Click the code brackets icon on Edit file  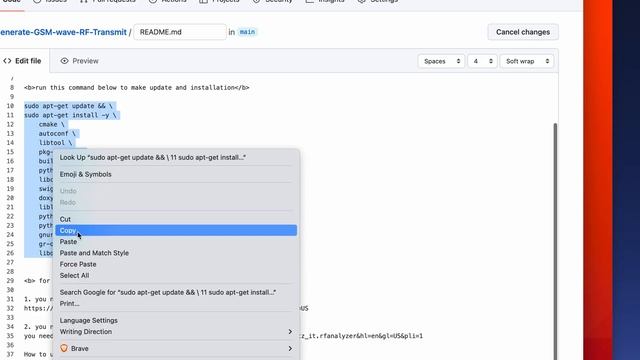[7, 61]
